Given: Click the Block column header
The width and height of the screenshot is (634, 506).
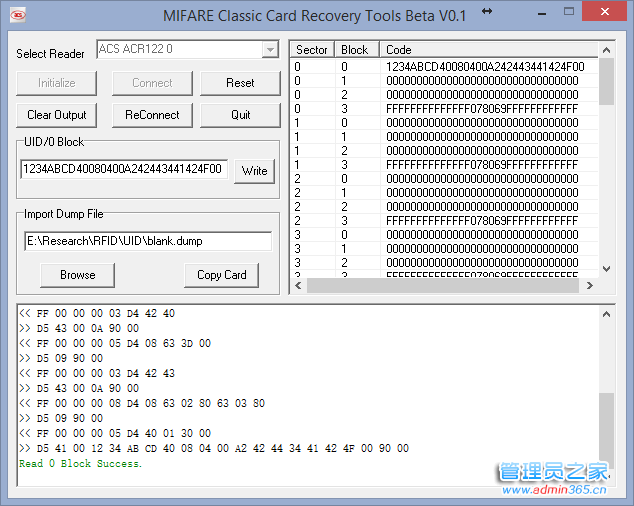Looking at the screenshot, I should click(x=357, y=50).
